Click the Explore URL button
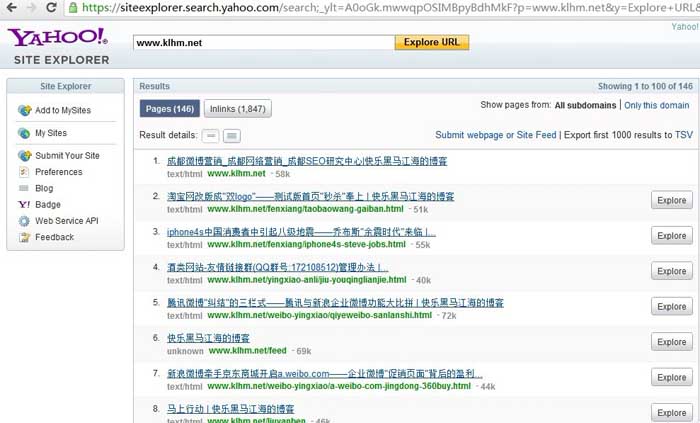The width and height of the screenshot is (700, 423). point(432,42)
